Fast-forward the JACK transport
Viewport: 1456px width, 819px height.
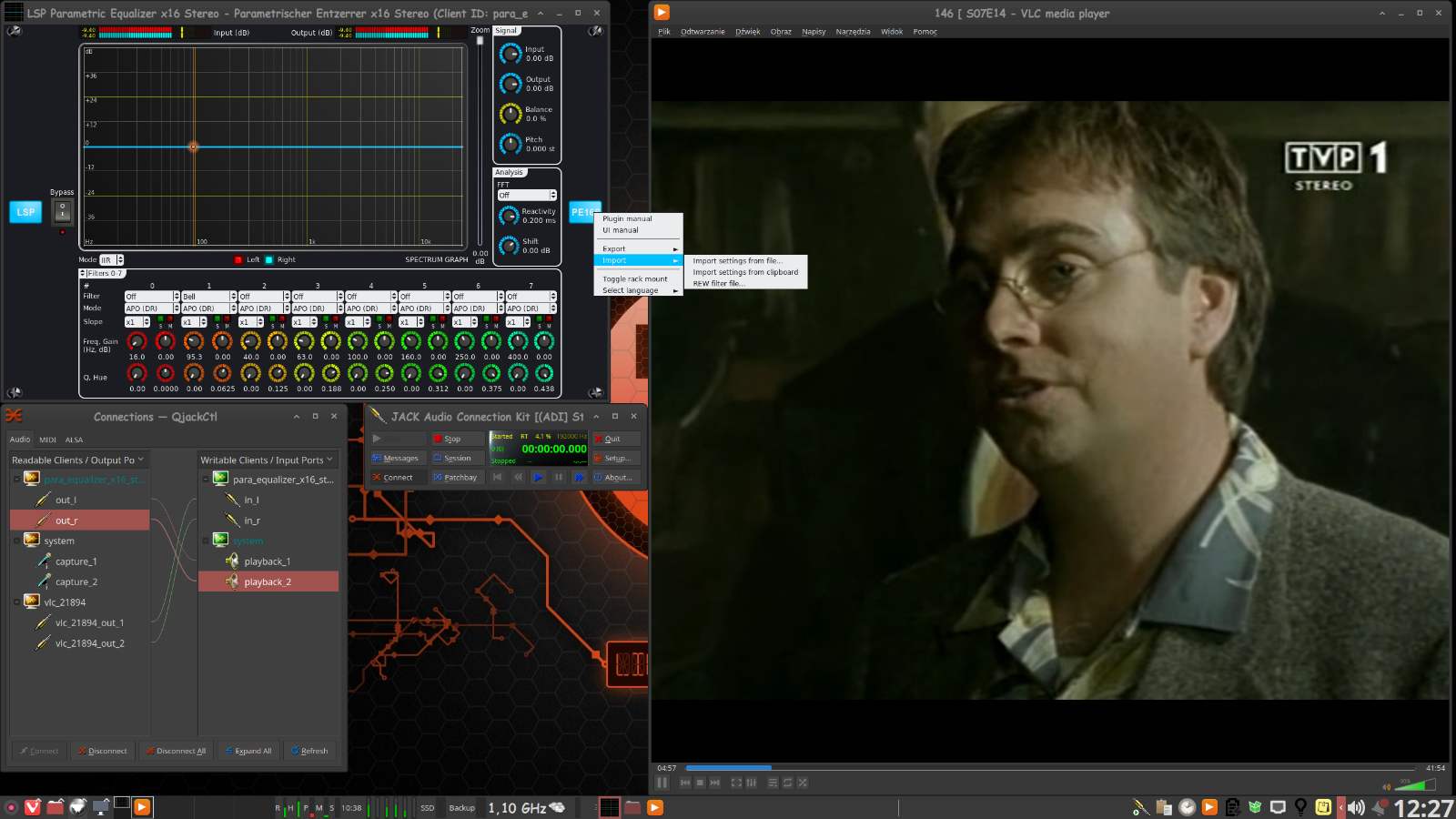click(579, 477)
